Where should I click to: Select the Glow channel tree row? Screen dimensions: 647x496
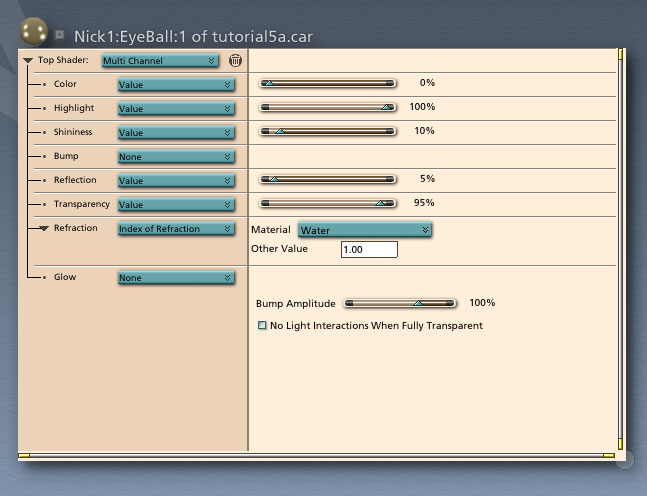[65, 276]
